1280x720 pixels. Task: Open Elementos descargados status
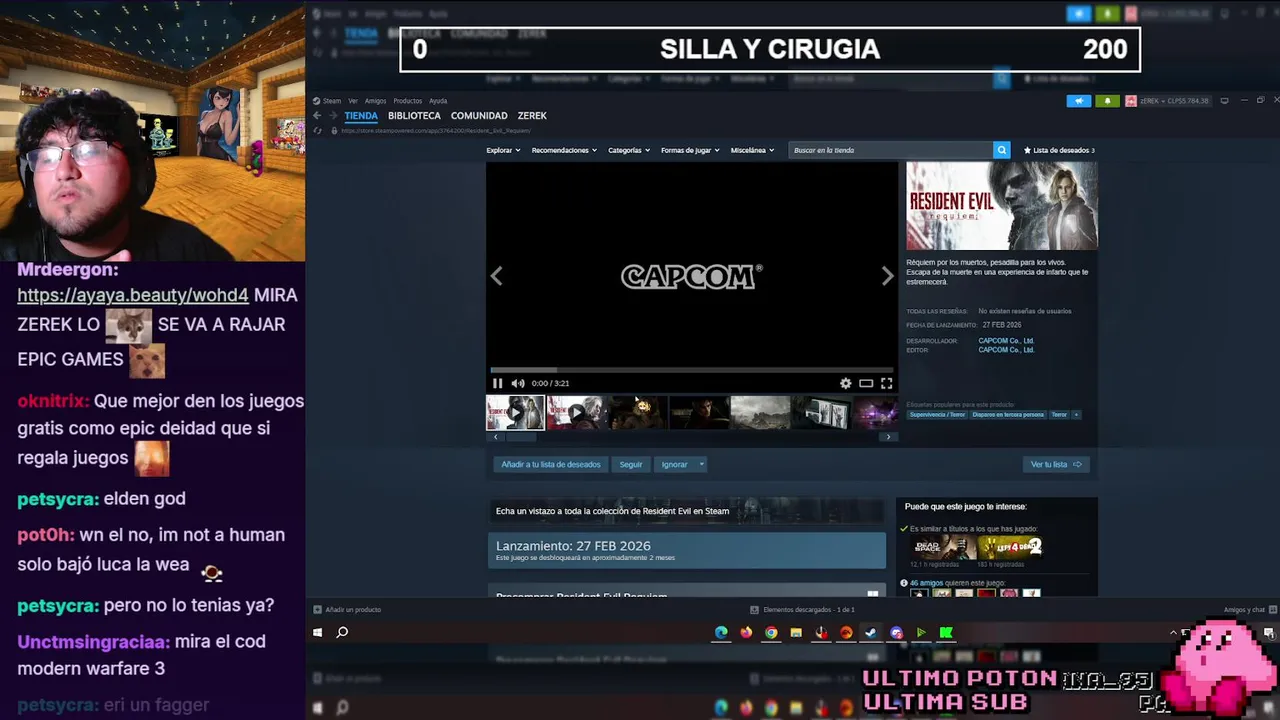coord(802,610)
